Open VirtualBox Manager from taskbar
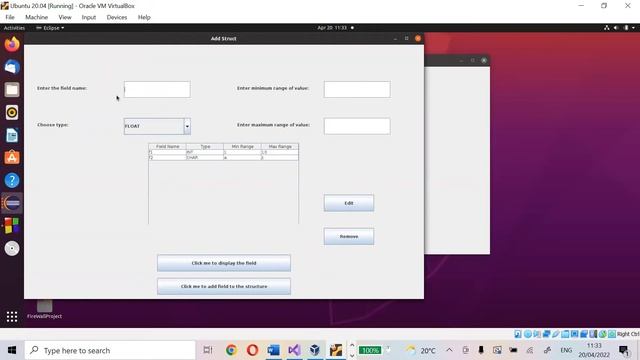The height and width of the screenshot is (360, 640). 315,350
